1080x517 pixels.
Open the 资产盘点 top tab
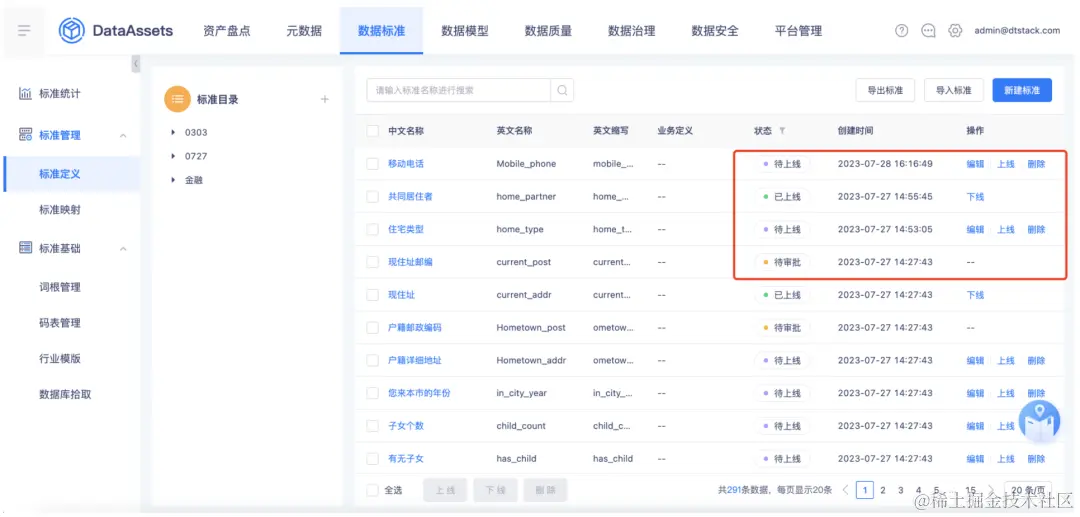[227, 31]
